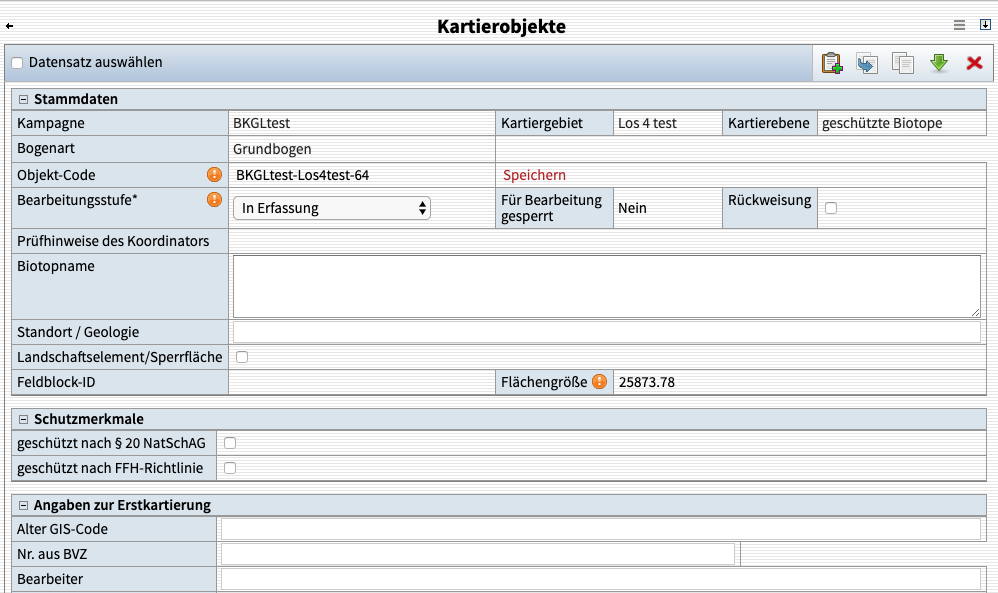
Task: Open the Bearbeitungsstufe dropdown showing In Erfassung
Action: [332, 208]
